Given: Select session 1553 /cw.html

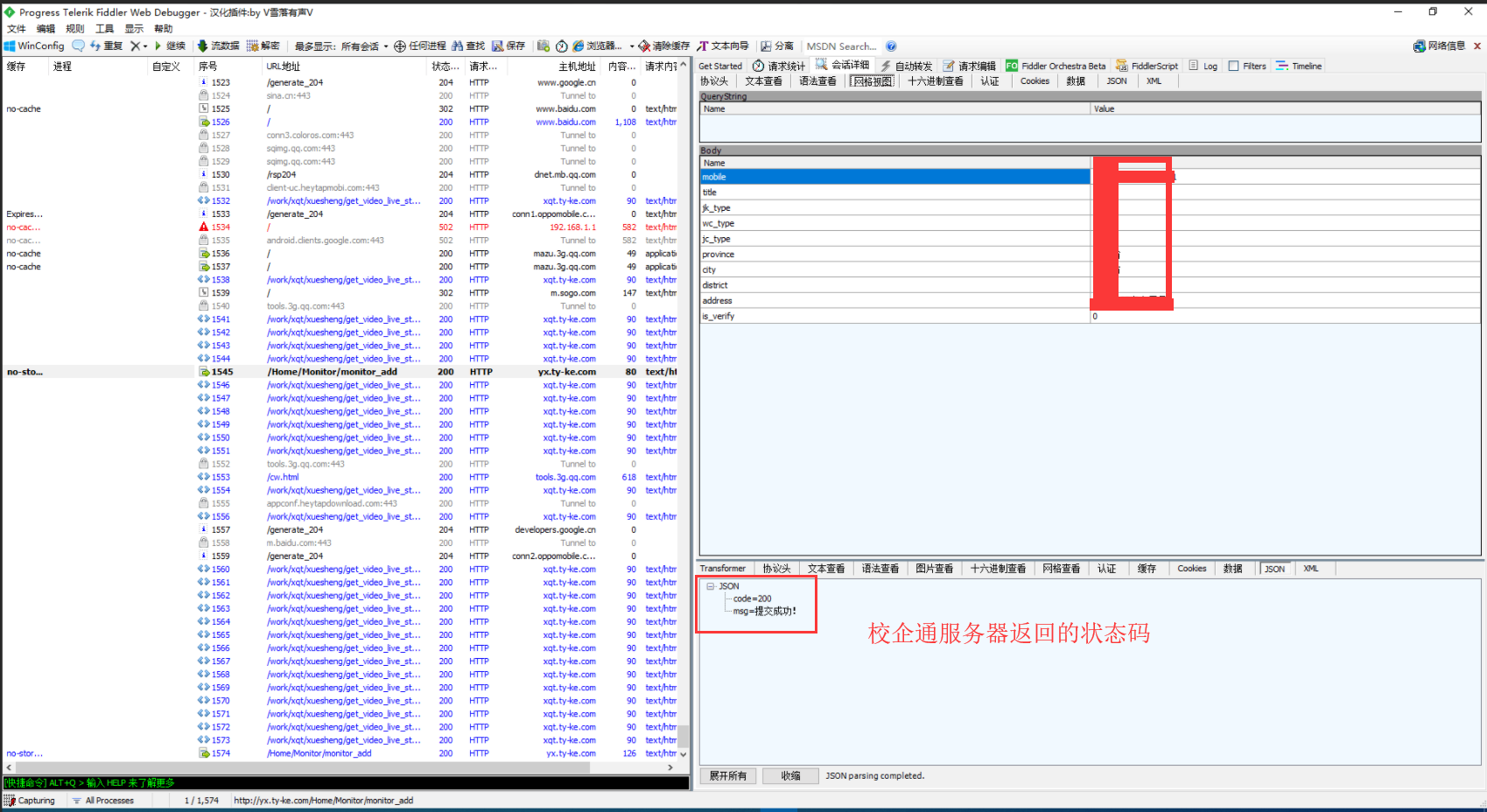Looking at the screenshot, I should pos(340,477).
